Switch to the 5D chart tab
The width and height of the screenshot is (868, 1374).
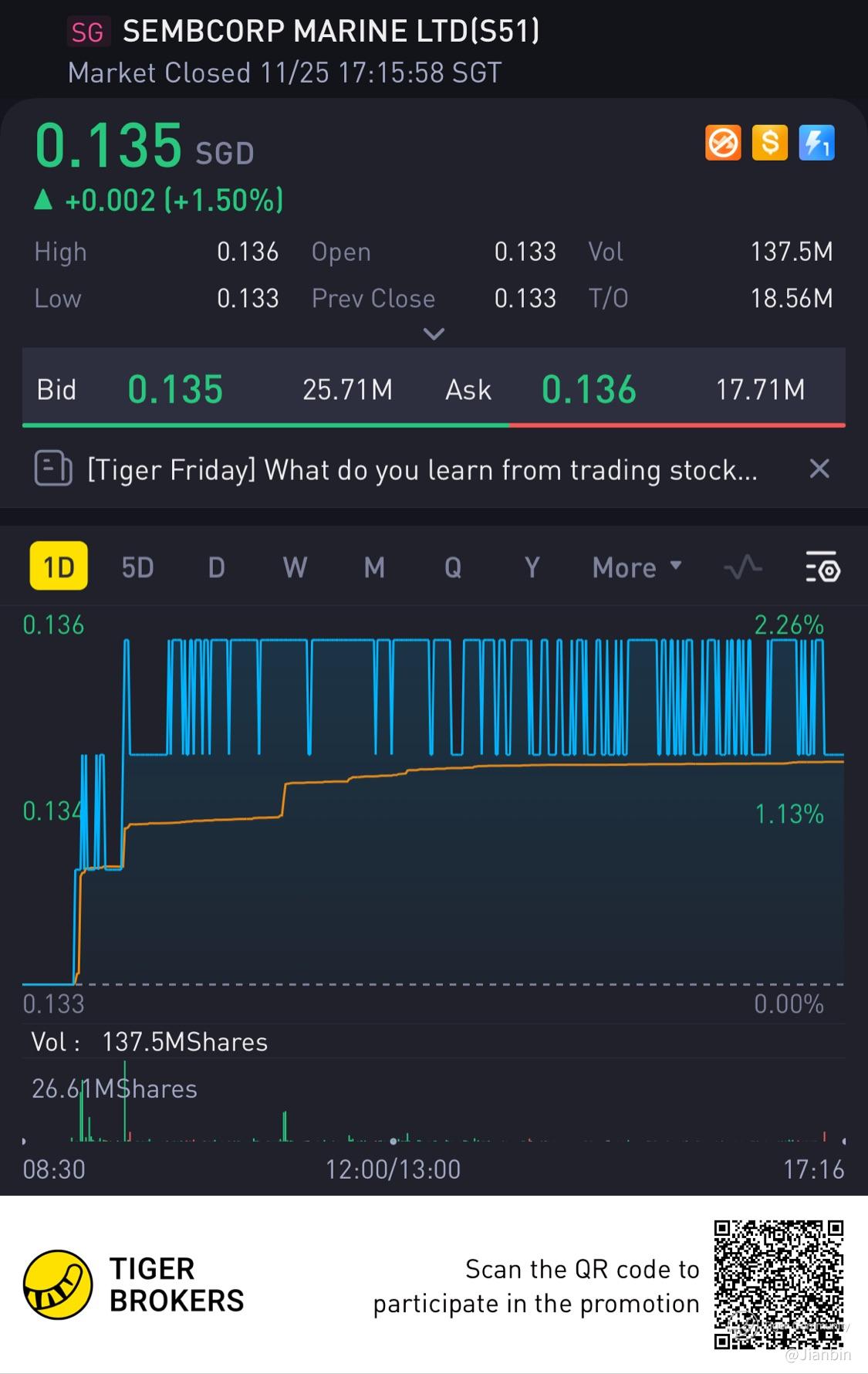click(x=138, y=567)
